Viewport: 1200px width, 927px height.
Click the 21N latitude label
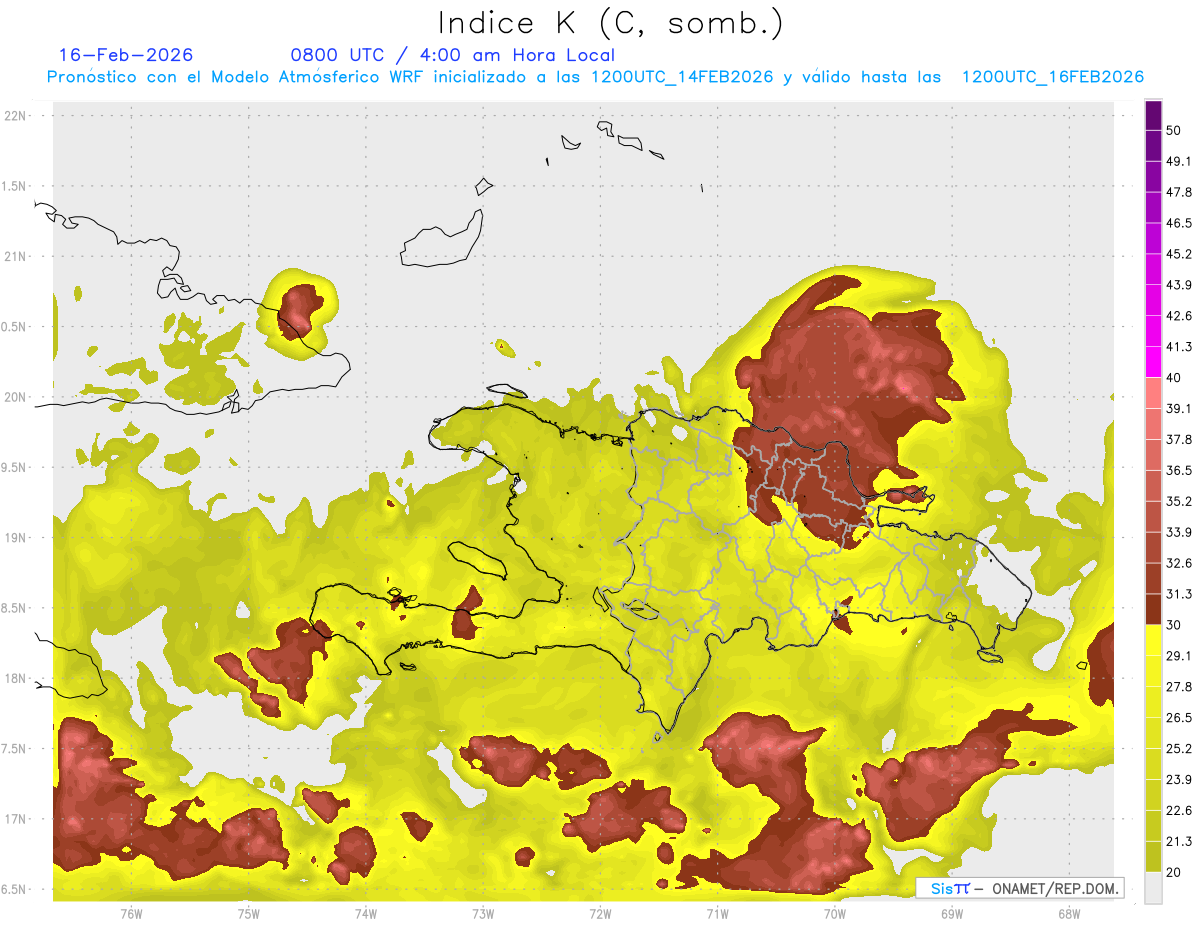click(17, 257)
